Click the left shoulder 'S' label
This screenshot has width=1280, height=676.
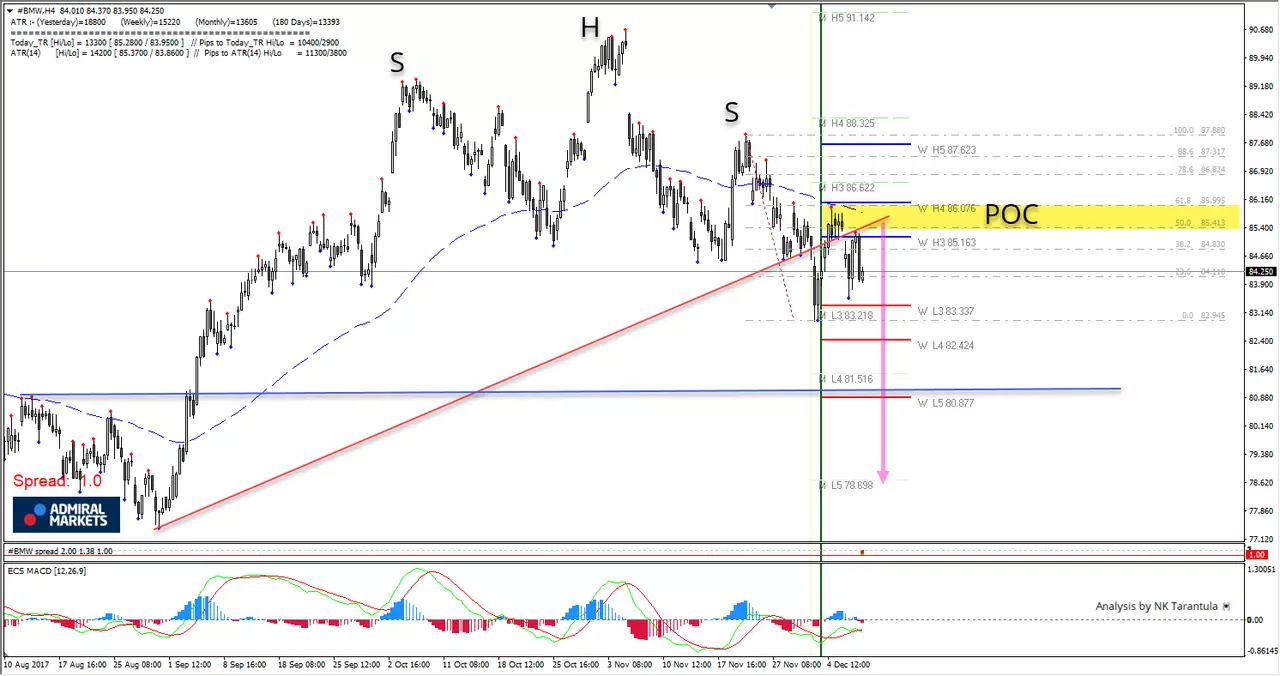[397, 63]
